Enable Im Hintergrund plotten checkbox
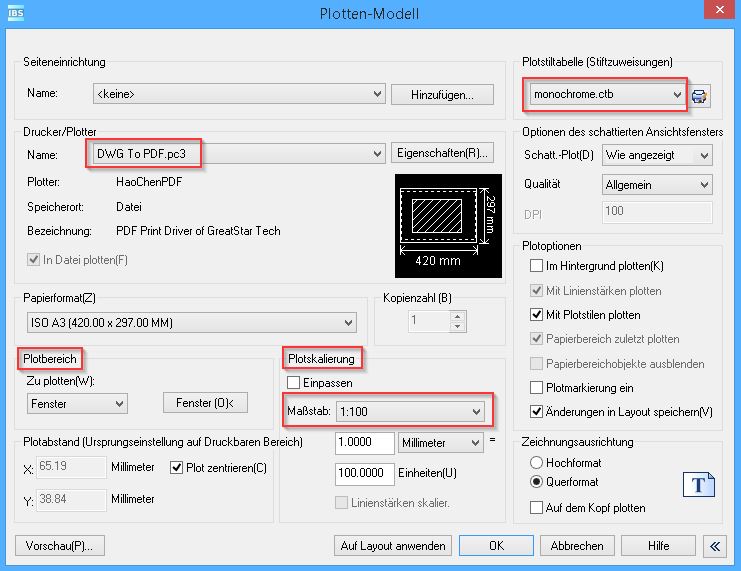Image resolution: width=741 pixels, height=571 pixels. click(x=536, y=266)
